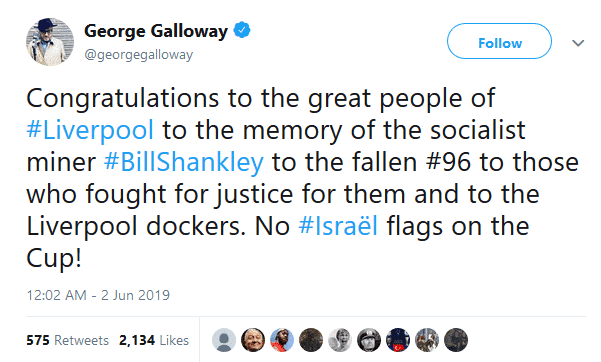The width and height of the screenshot is (601, 362).
Task: Open George Galloway's profile picture
Action: click(x=50, y=41)
